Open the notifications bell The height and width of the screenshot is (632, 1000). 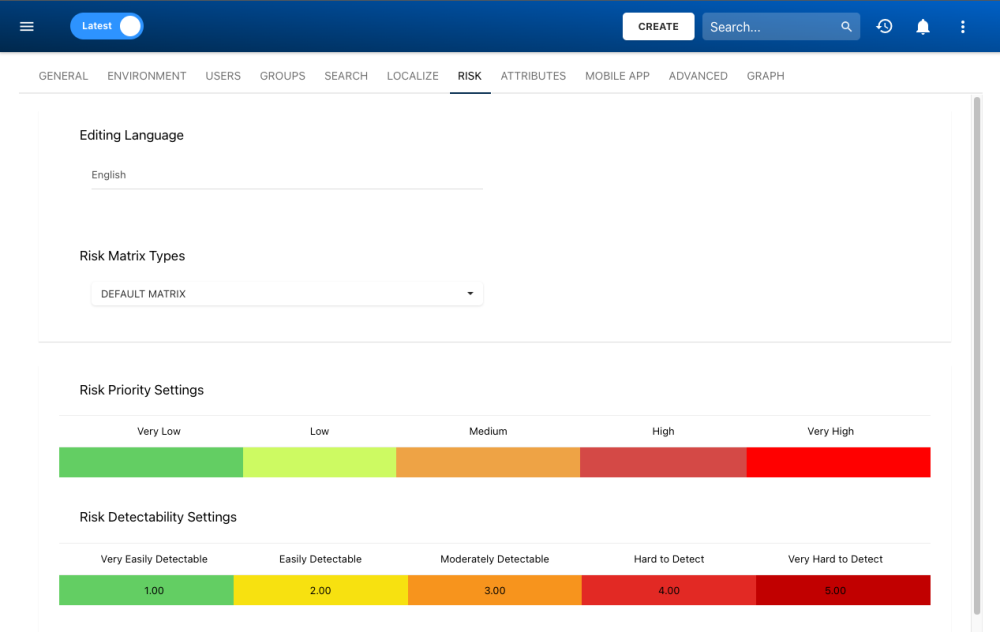point(923,27)
